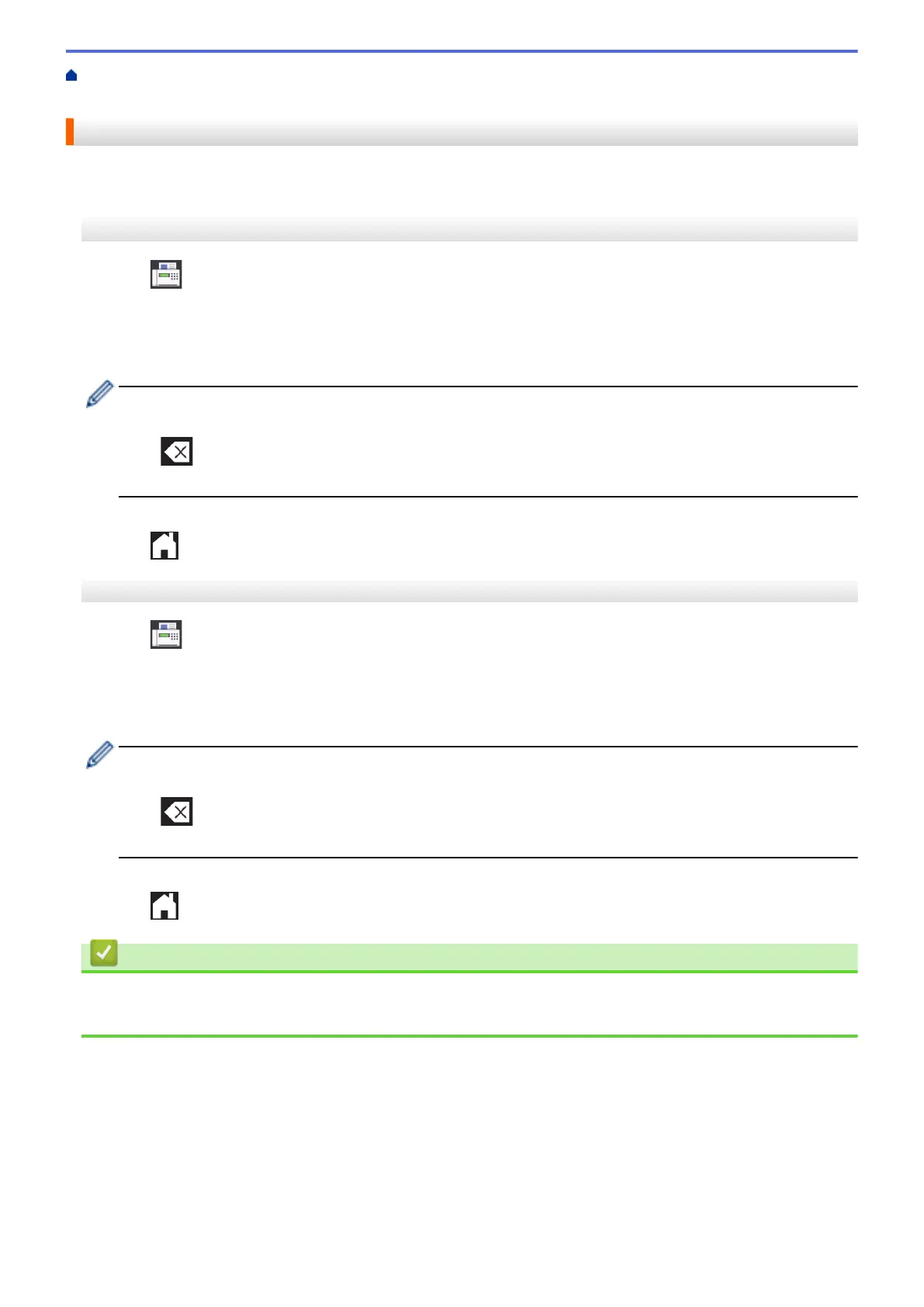
Task: Click the second gray section header bar
Action: [469, 591]
